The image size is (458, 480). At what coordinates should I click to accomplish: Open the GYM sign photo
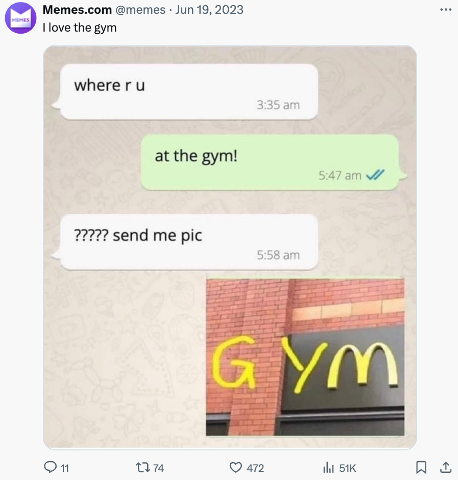pyautogui.click(x=305, y=357)
